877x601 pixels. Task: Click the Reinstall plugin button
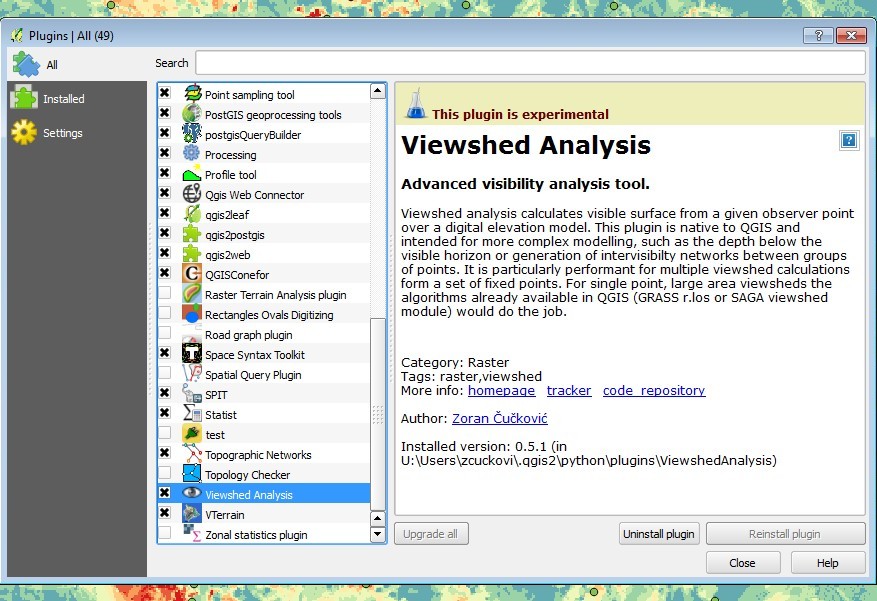click(785, 534)
